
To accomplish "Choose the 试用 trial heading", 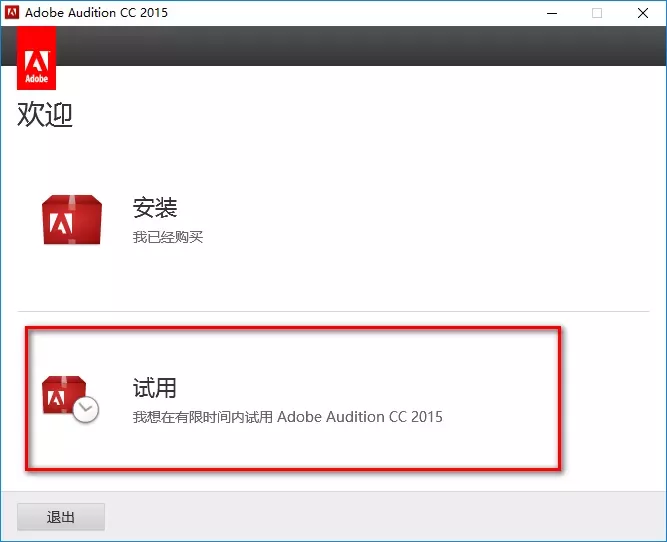I will point(155,387).
